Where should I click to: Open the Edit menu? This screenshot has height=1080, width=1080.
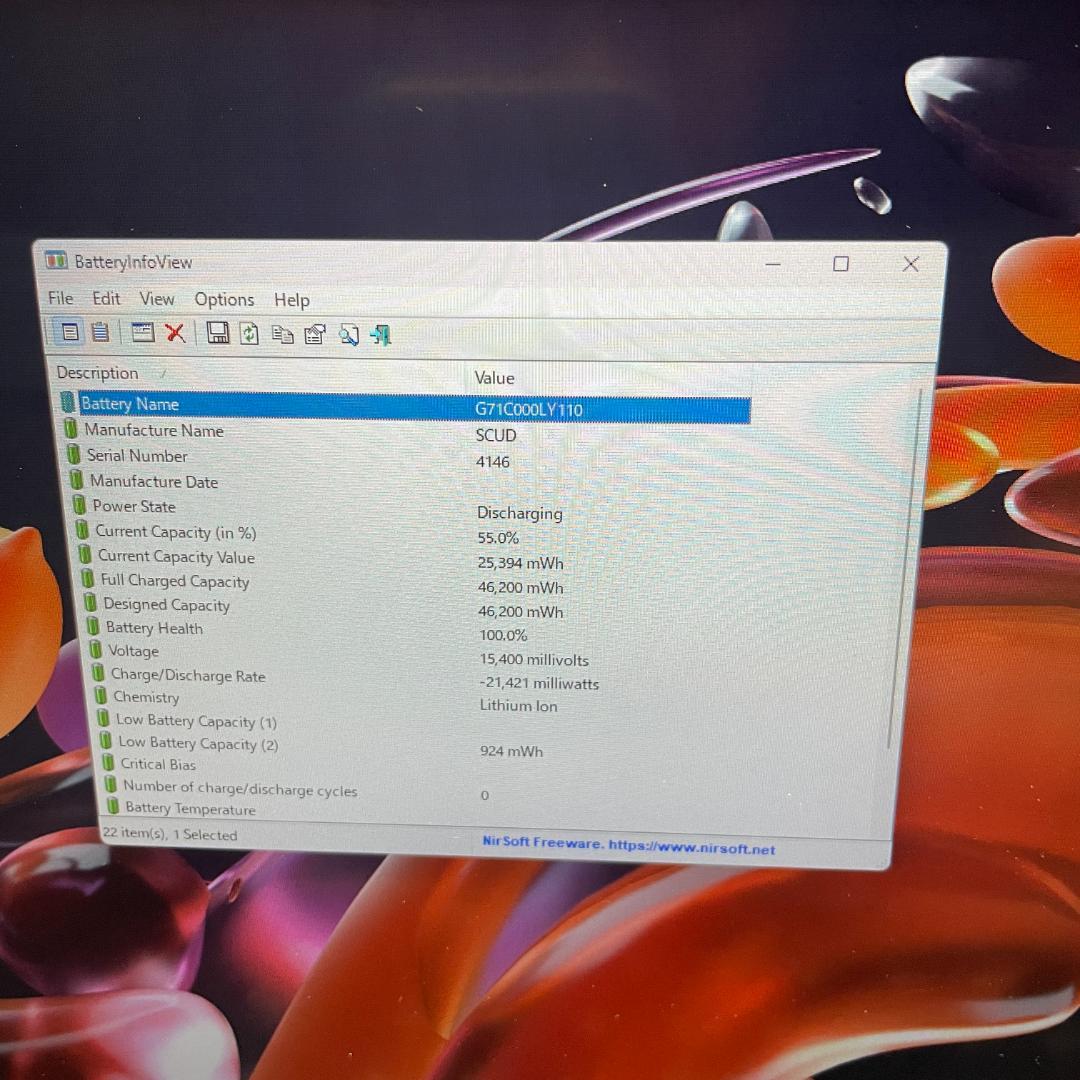point(106,298)
